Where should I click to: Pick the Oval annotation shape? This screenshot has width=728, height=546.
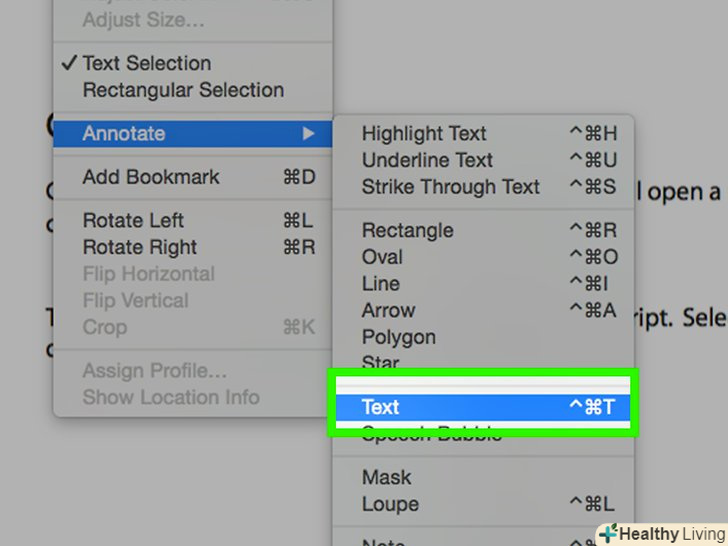382,257
